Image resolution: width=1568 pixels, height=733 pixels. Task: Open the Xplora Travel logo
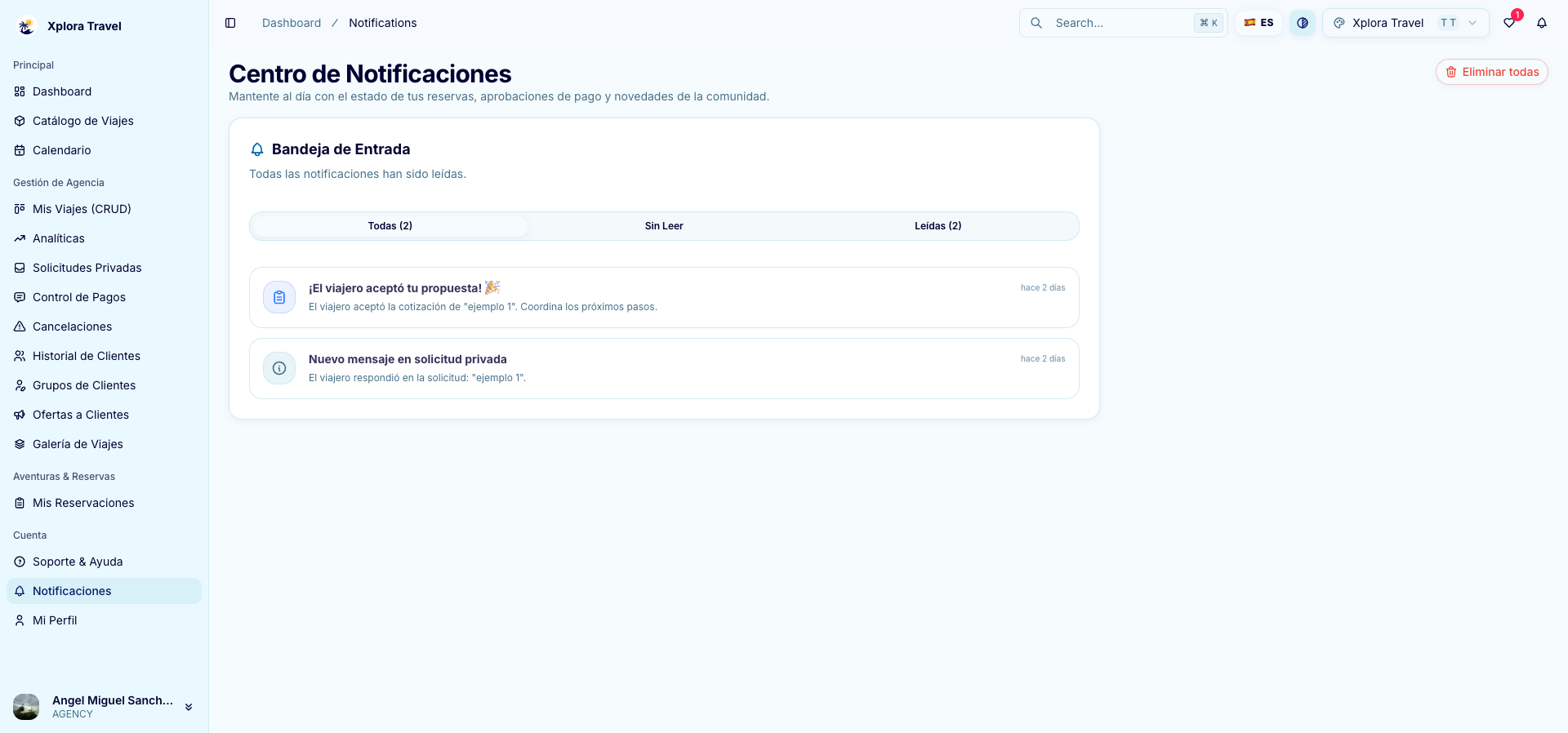click(26, 26)
